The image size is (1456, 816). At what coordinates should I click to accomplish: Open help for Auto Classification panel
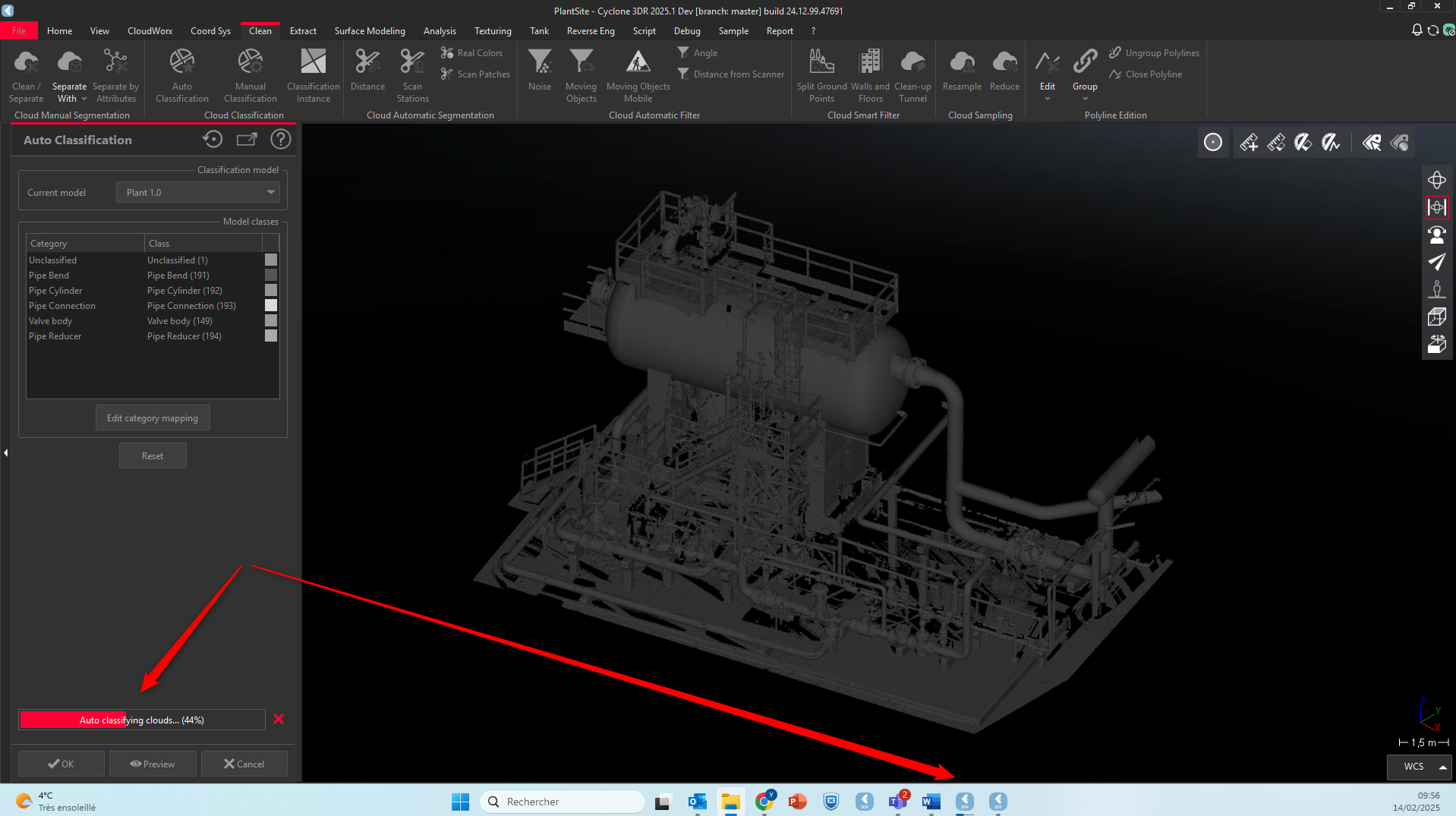pos(281,140)
